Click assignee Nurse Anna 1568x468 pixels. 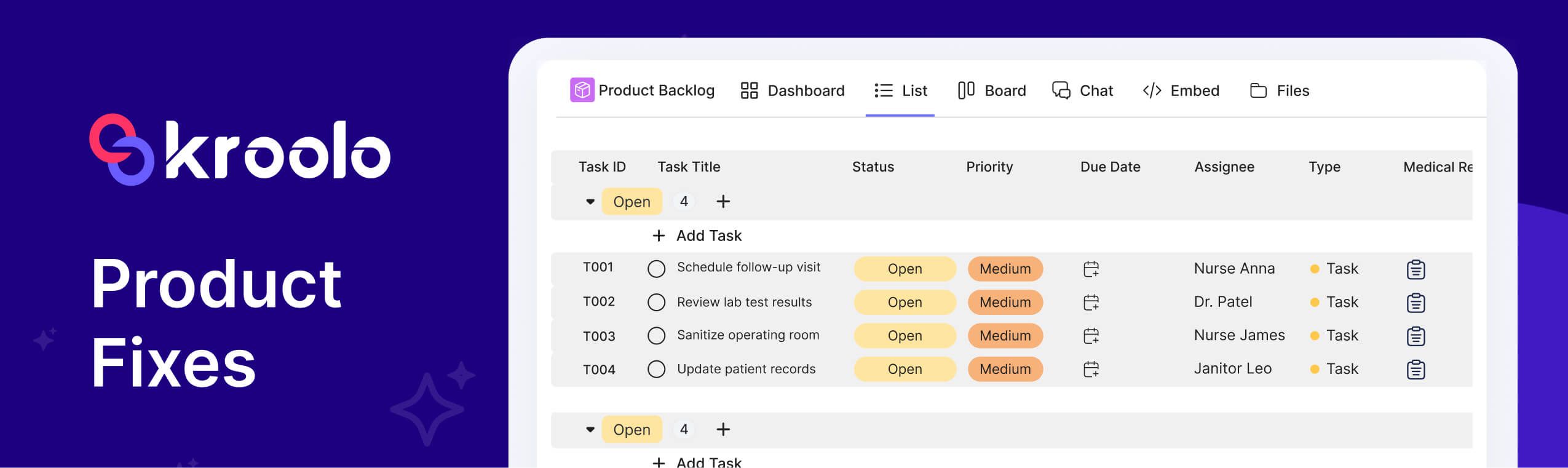1234,269
